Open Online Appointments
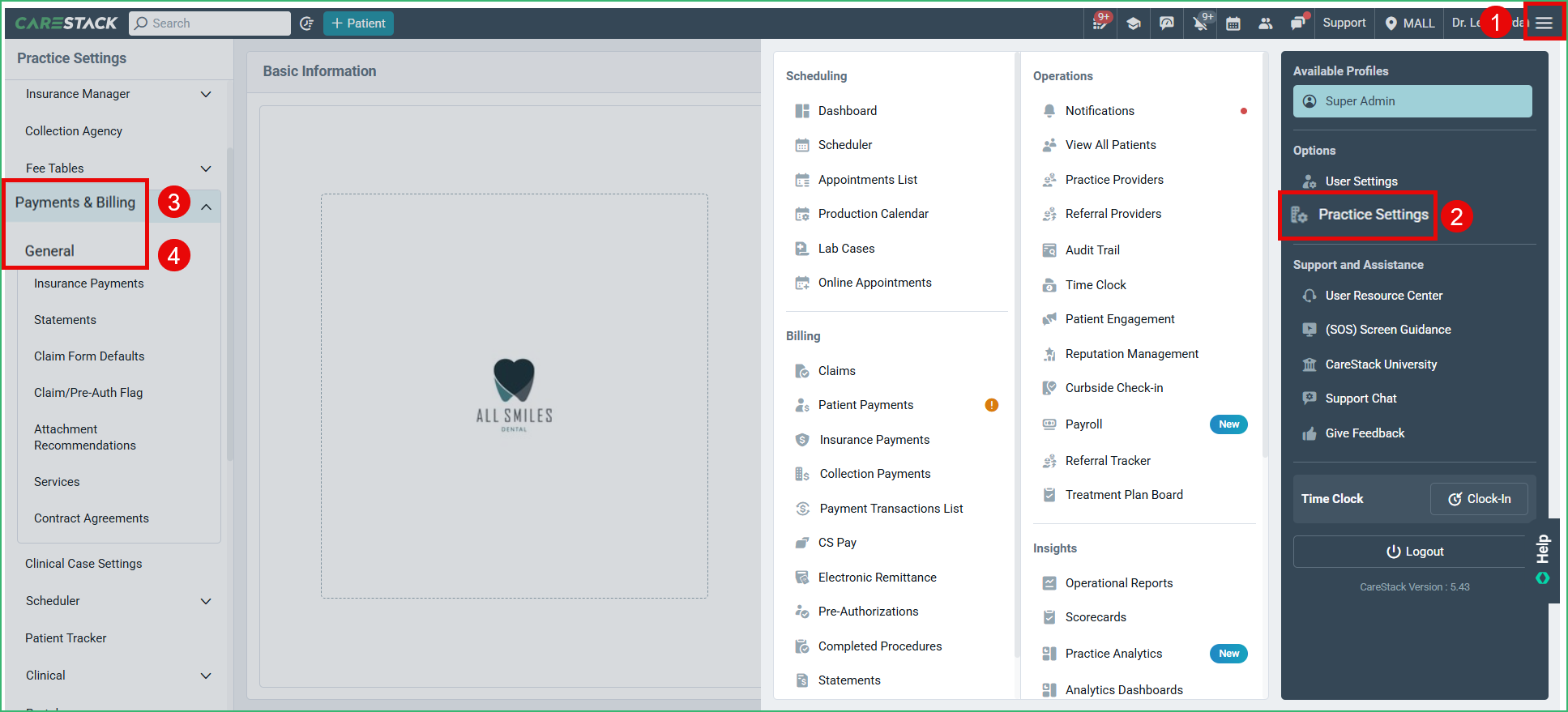 [875, 283]
